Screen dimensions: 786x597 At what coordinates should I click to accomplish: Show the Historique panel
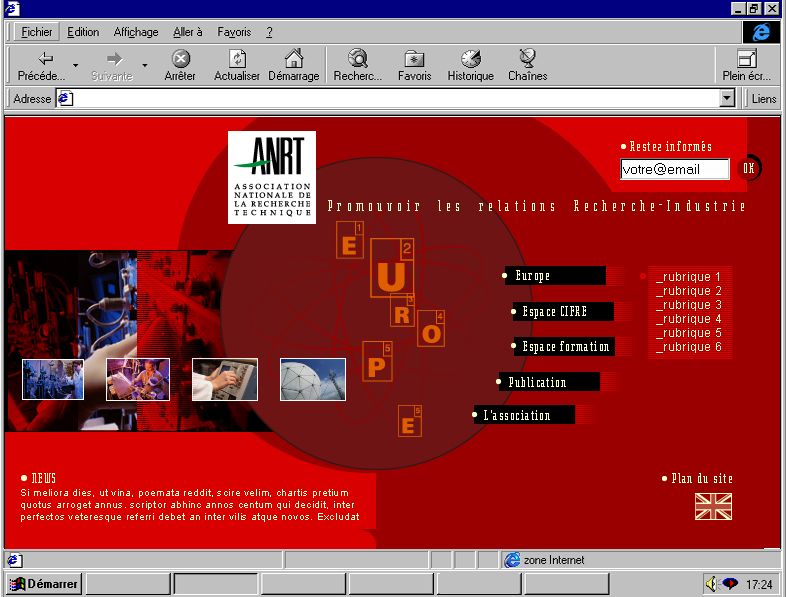coord(470,65)
